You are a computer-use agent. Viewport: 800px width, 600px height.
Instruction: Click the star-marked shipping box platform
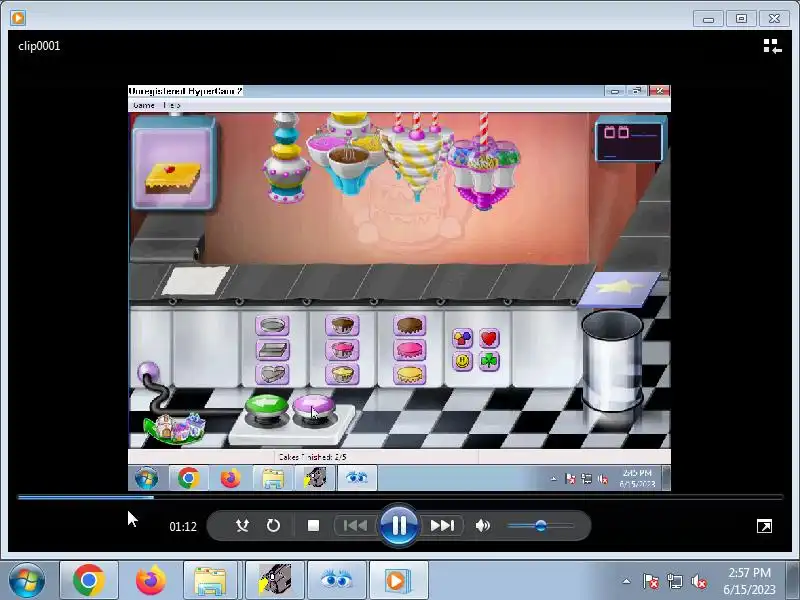619,289
